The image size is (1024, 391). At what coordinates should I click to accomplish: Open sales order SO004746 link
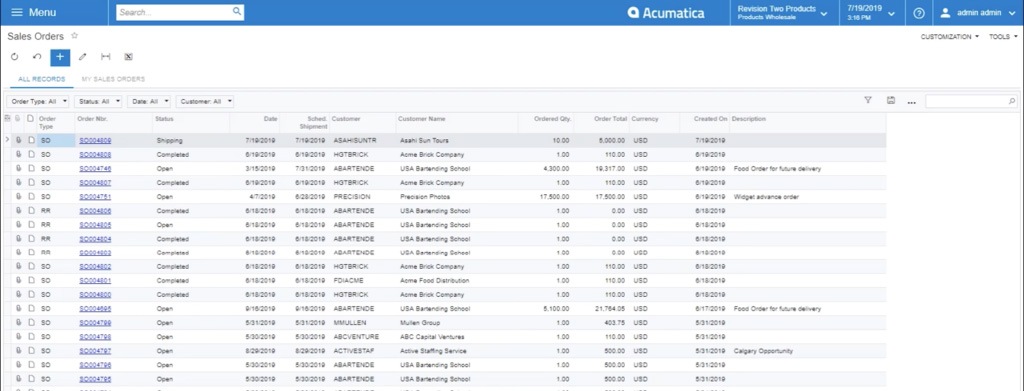click(95, 168)
